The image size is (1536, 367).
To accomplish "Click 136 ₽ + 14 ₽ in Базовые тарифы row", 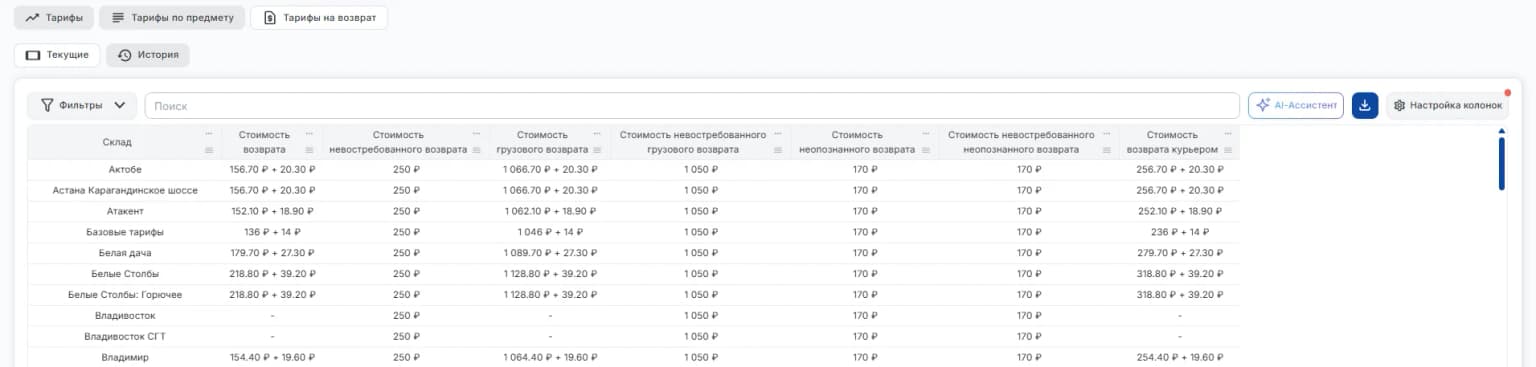I will (273, 232).
